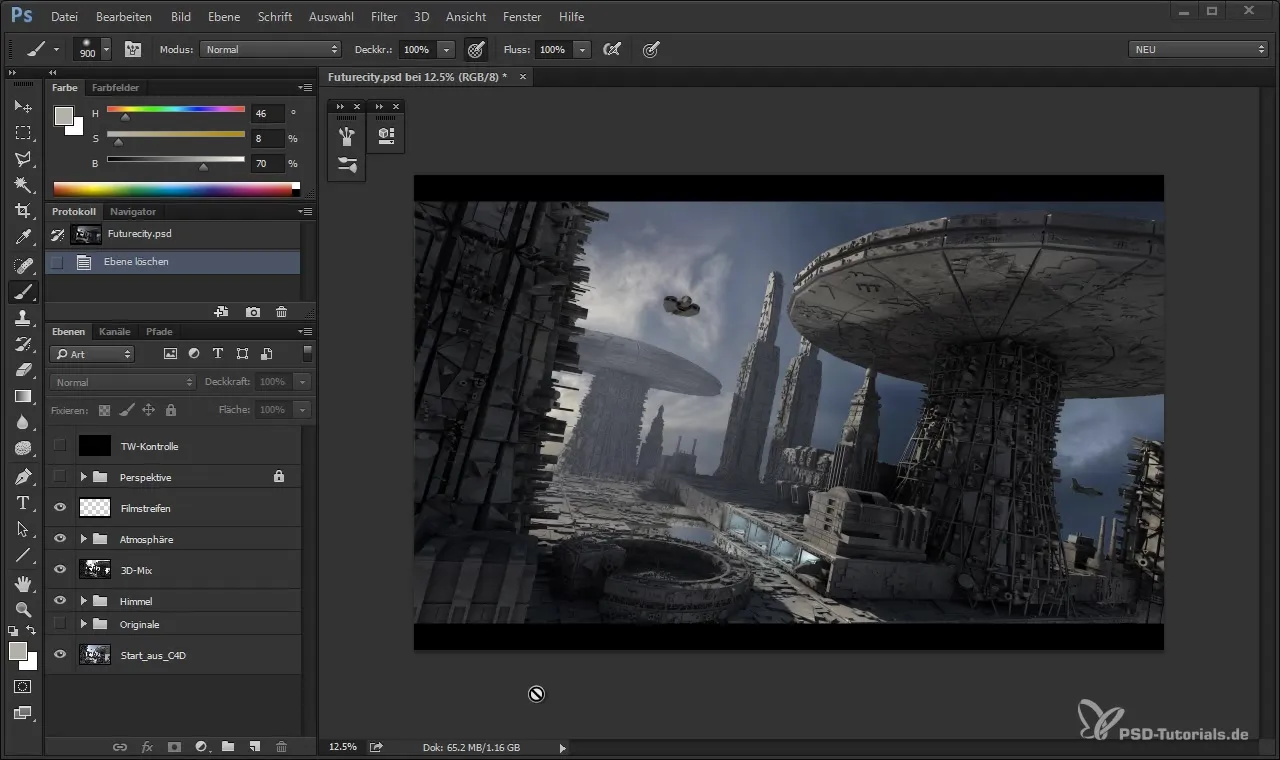The width and height of the screenshot is (1280, 760).
Task: Select the Move tool
Action: coord(22,106)
